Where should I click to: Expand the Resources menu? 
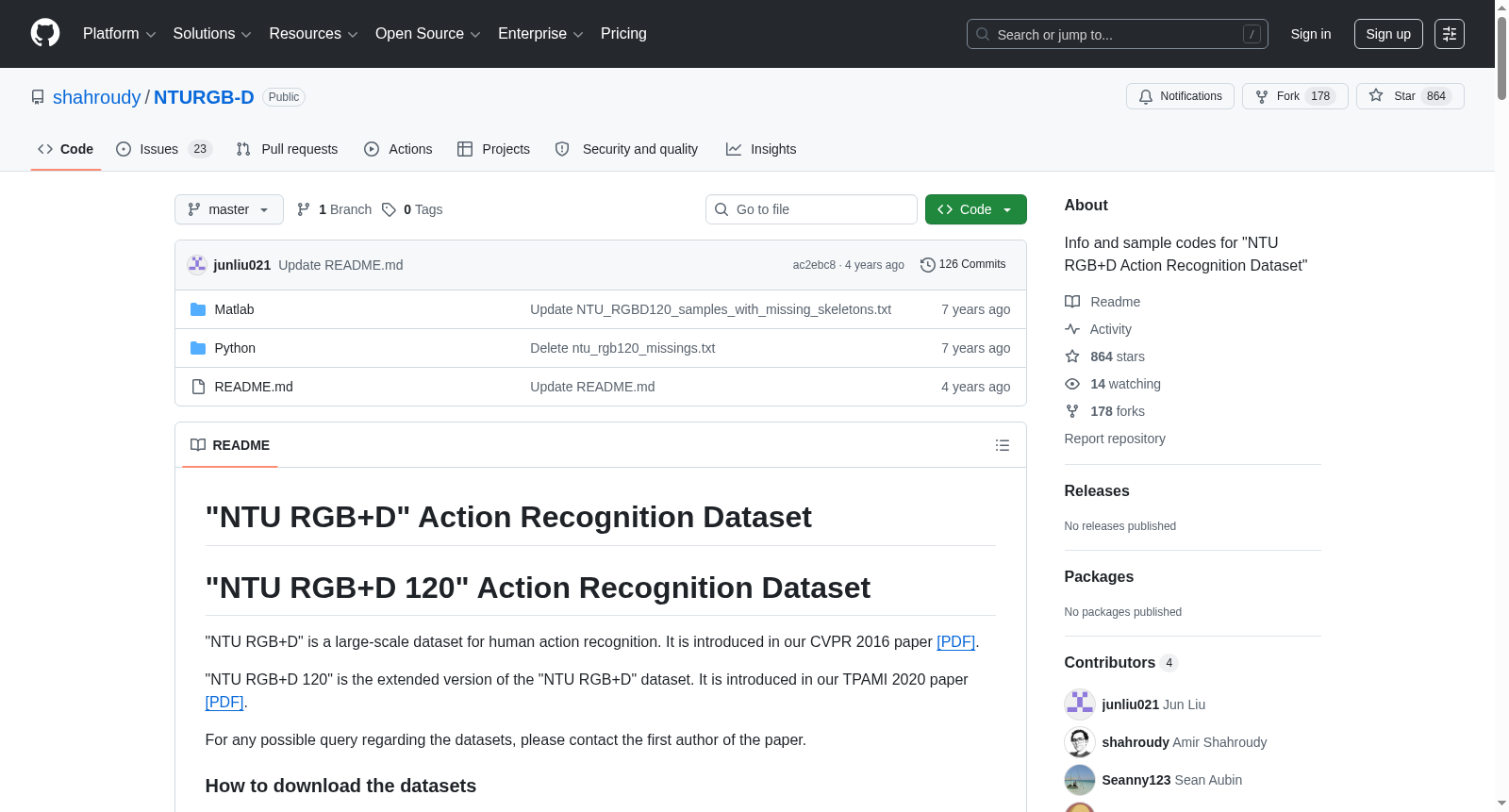[x=313, y=34]
